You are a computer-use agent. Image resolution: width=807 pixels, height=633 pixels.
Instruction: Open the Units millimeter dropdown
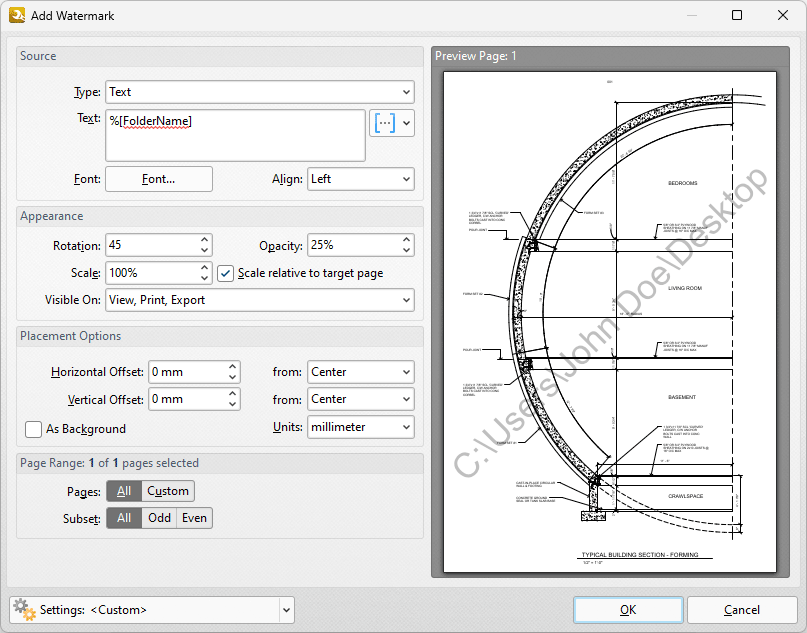(x=361, y=427)
